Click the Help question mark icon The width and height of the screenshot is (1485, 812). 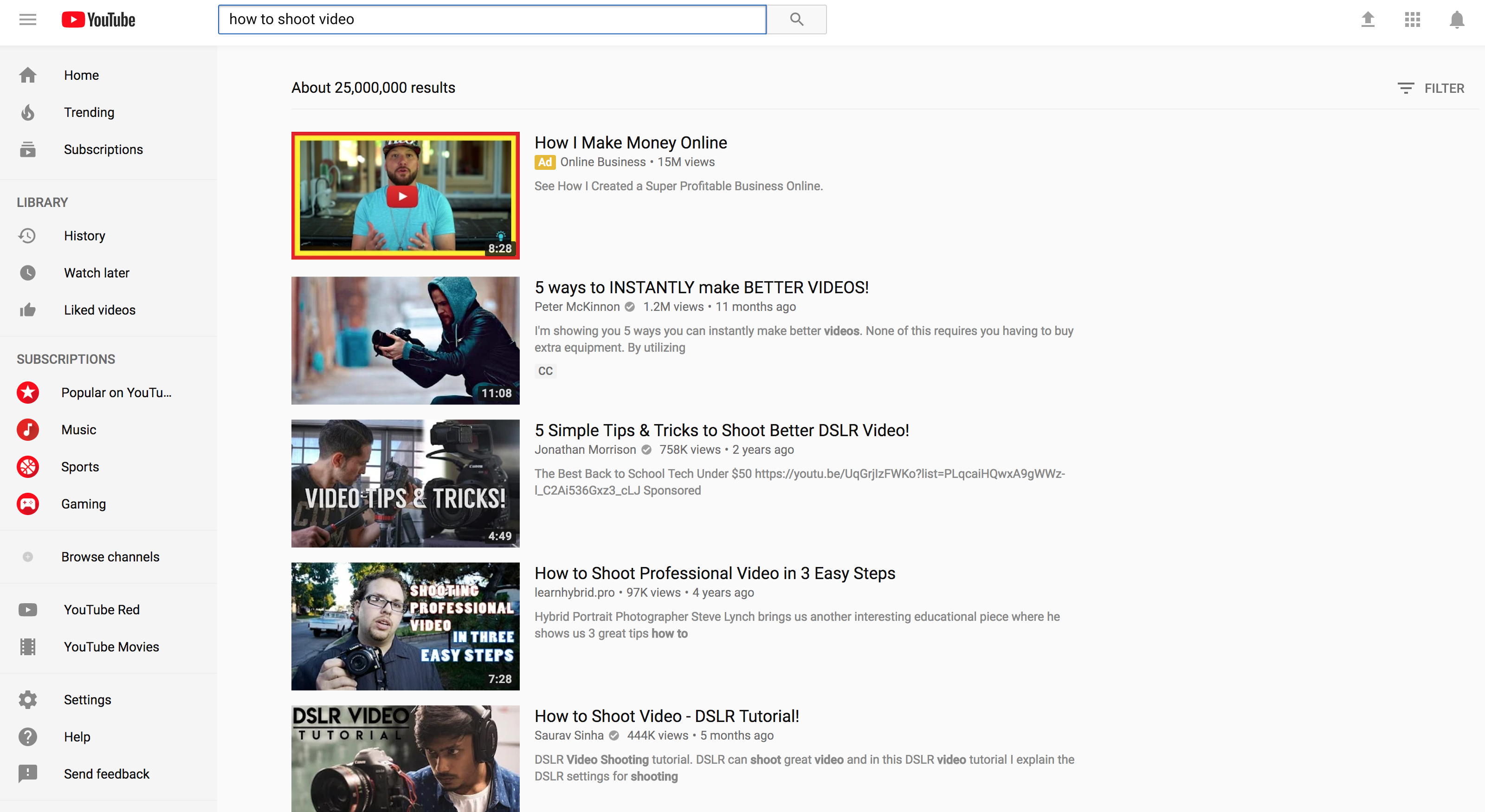pyautogui.click(x=28, y=736)
